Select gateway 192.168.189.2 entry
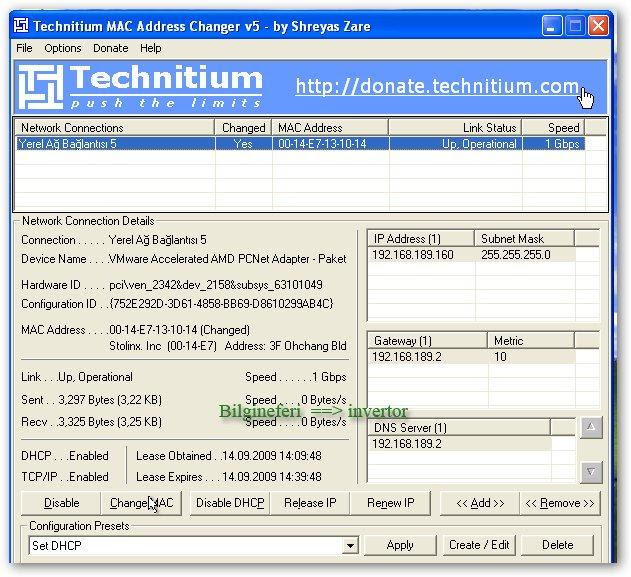 [406, 357]
